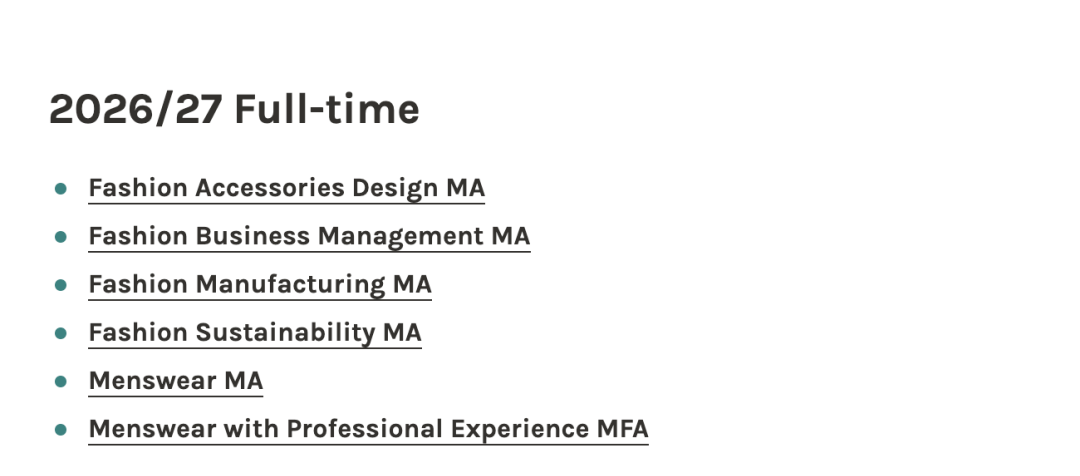Click the 'MFA' text at the end of the last link

(x=622, y=428)
